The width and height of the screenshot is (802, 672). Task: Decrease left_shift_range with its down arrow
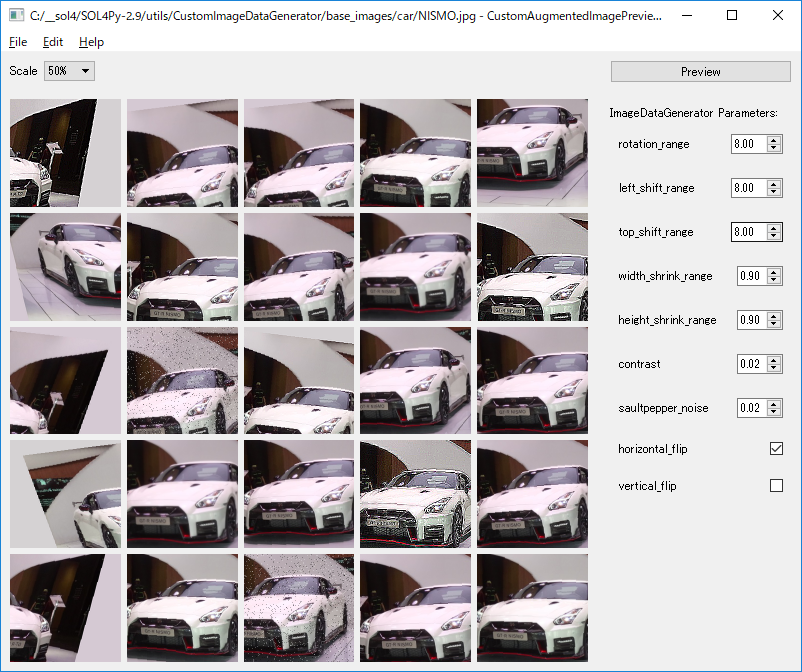(774, 192)
